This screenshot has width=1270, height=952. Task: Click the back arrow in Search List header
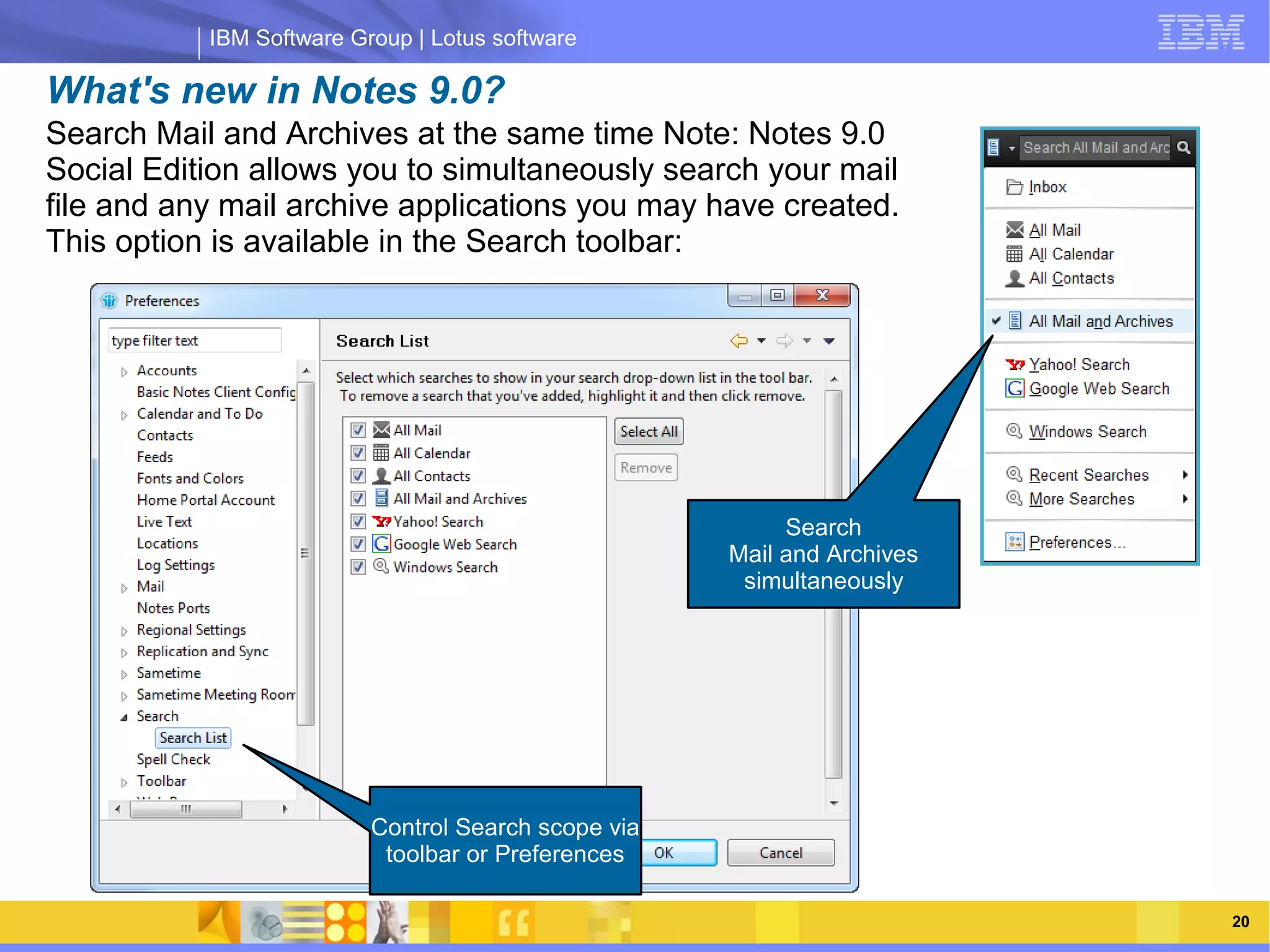(x=739, y=340)
